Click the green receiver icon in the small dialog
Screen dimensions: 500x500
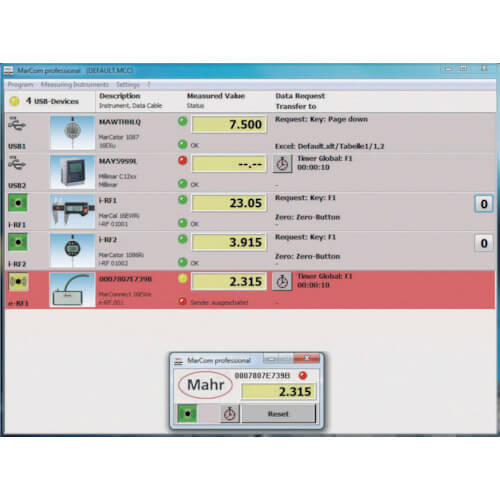point(187,414)
